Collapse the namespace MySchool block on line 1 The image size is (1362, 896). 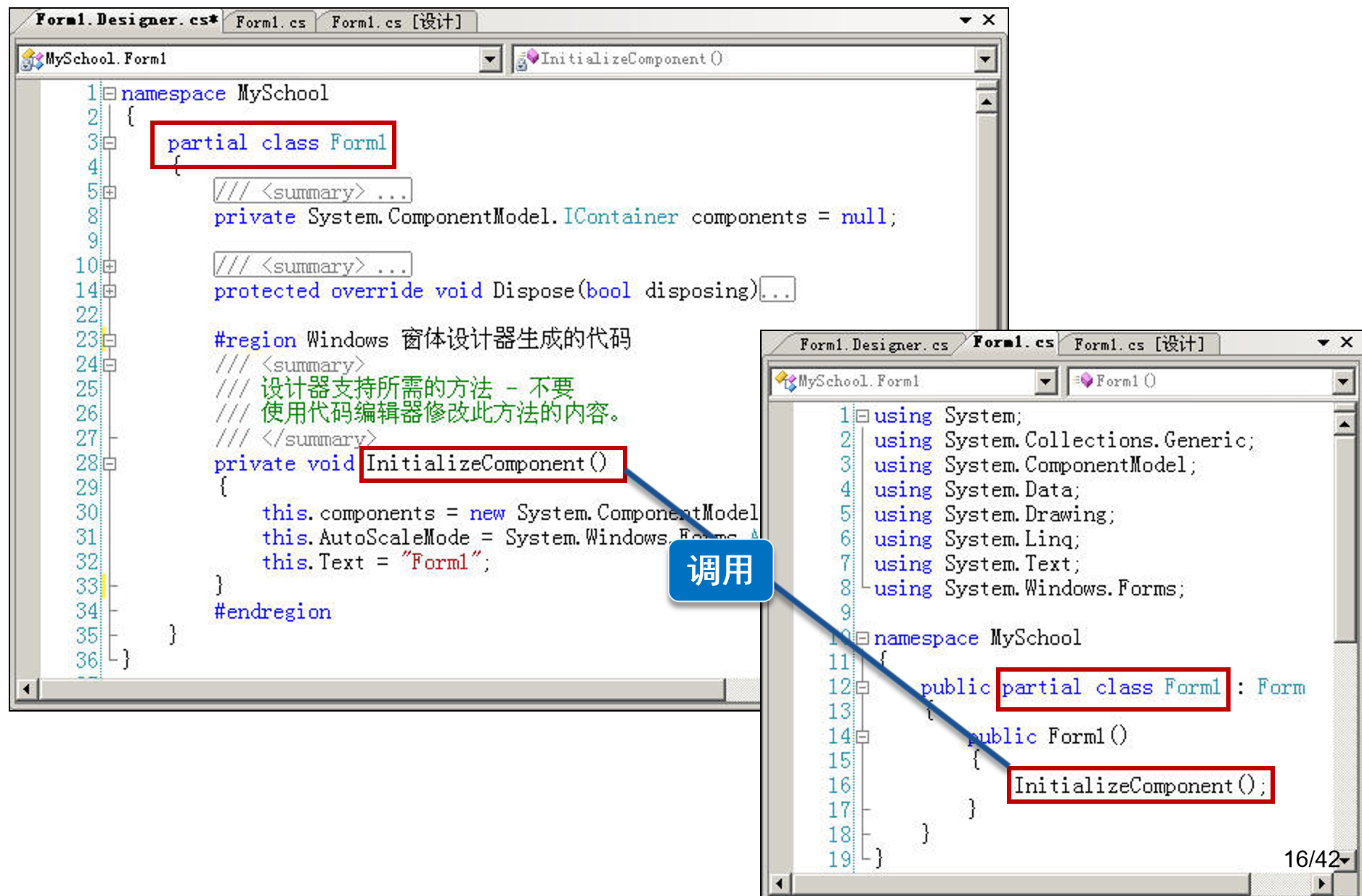(110, 94)
